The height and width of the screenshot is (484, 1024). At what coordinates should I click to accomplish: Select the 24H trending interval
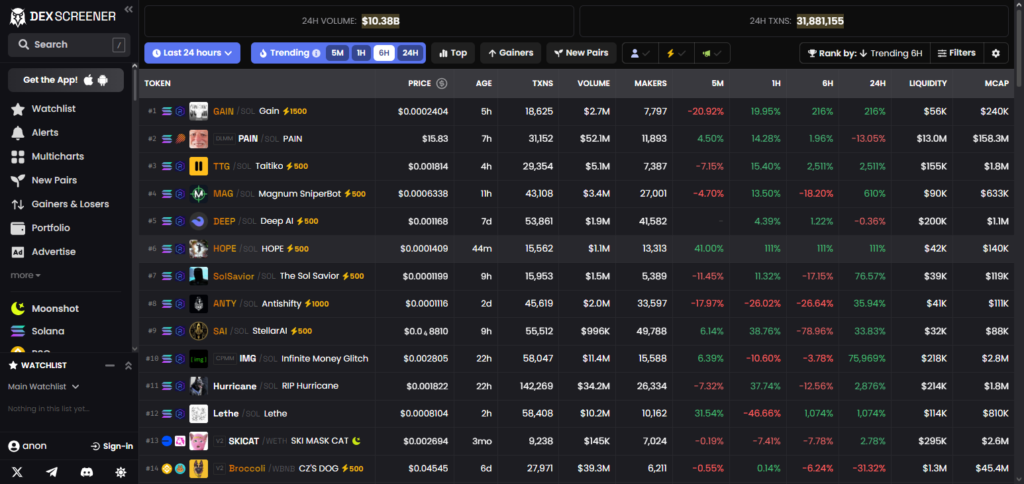409,54
